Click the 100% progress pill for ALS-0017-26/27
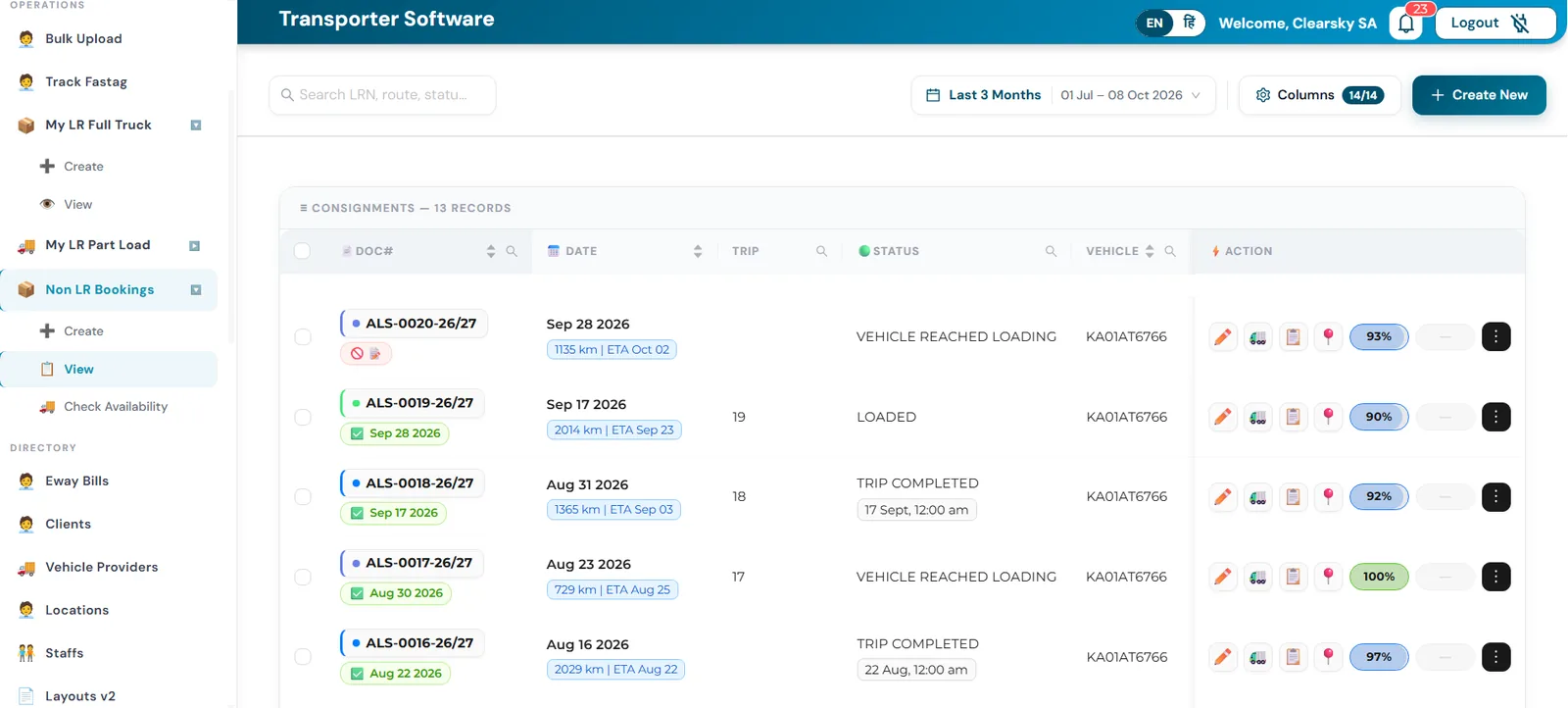The height and width of the screenshot is (708, 1568). (x=1379, y=577)
